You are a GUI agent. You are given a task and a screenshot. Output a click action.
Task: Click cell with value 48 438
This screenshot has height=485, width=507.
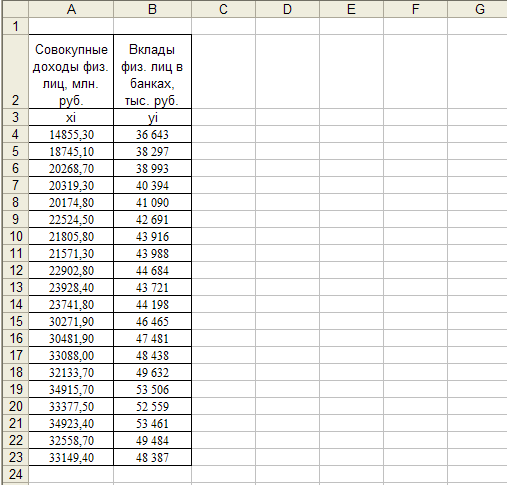pos(152,355)
